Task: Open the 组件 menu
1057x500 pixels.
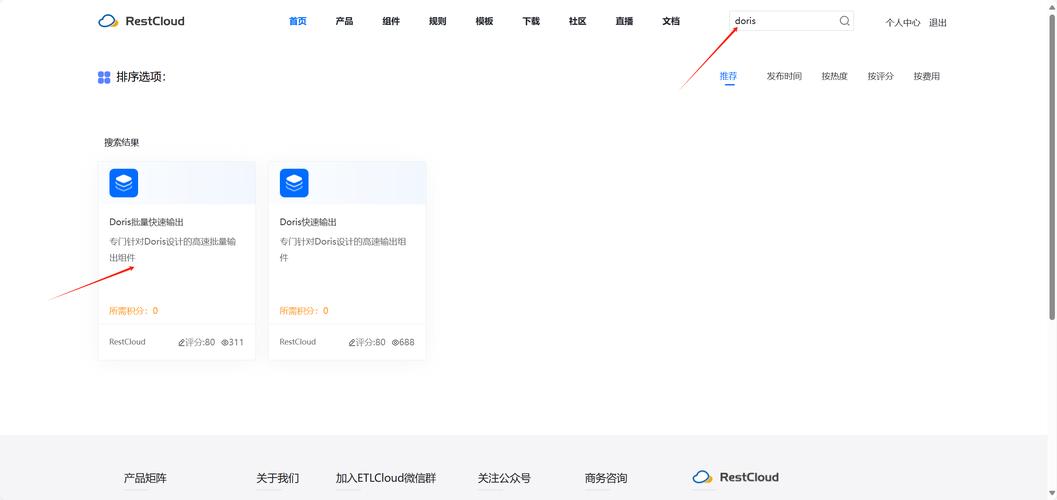Action: (x=391, y=21)
